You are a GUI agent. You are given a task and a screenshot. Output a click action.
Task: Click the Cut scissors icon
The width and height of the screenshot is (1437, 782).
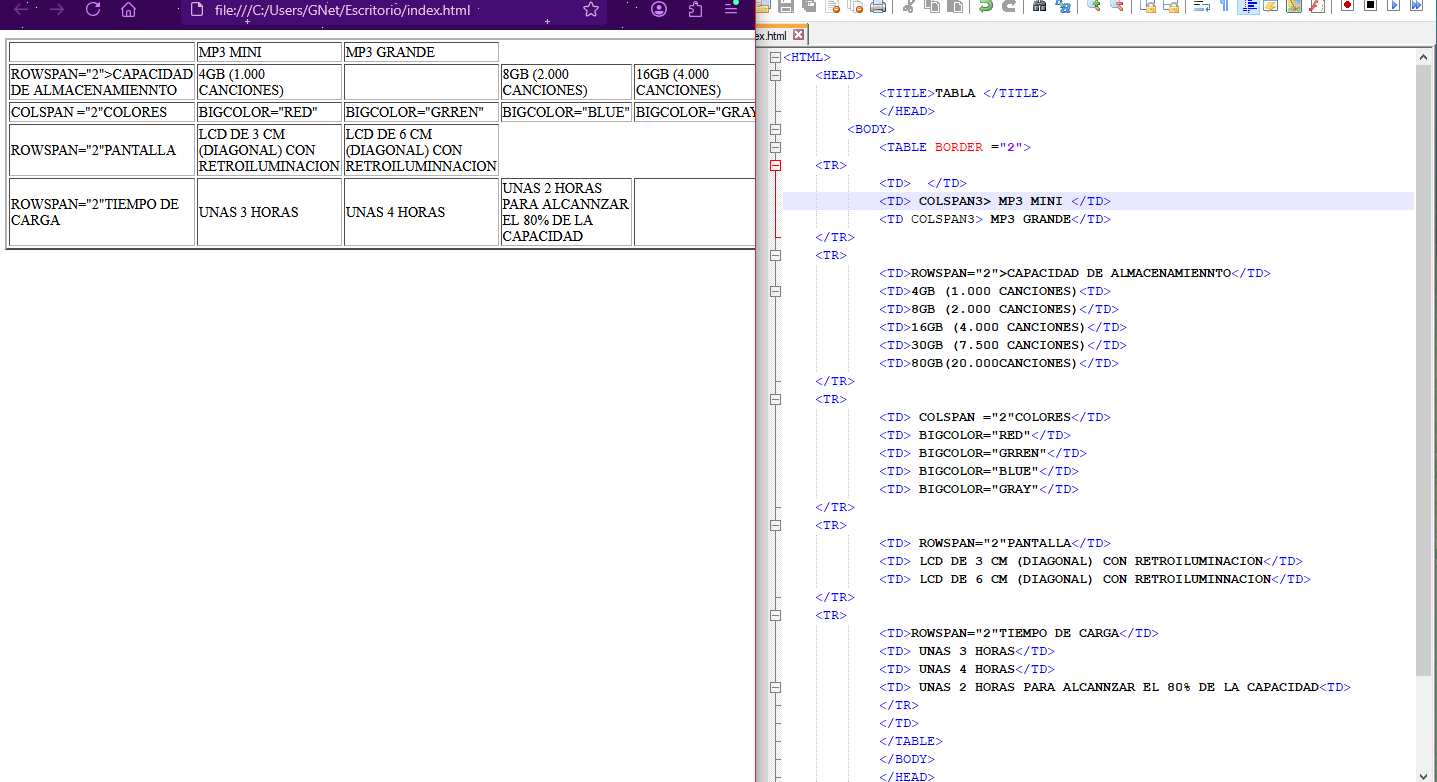coord(908,6)
